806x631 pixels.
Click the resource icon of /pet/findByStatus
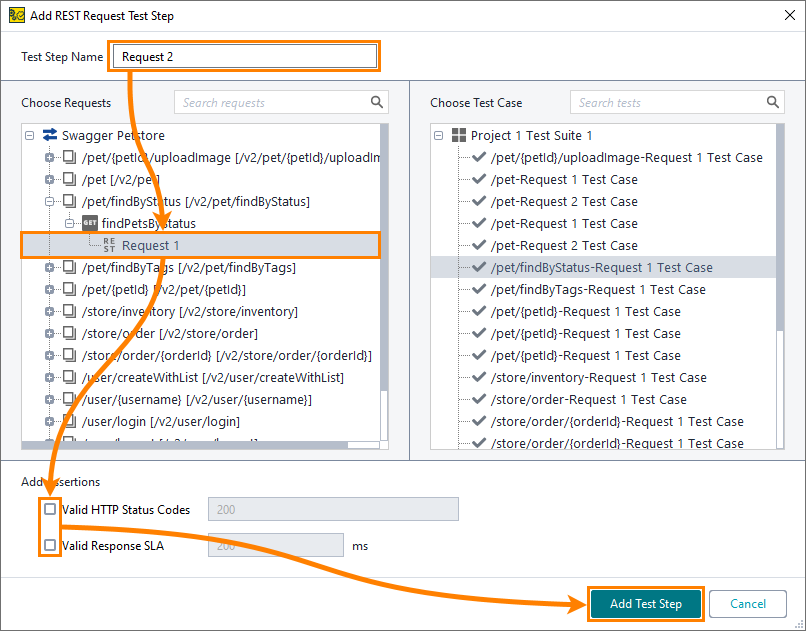coord(69,201)
